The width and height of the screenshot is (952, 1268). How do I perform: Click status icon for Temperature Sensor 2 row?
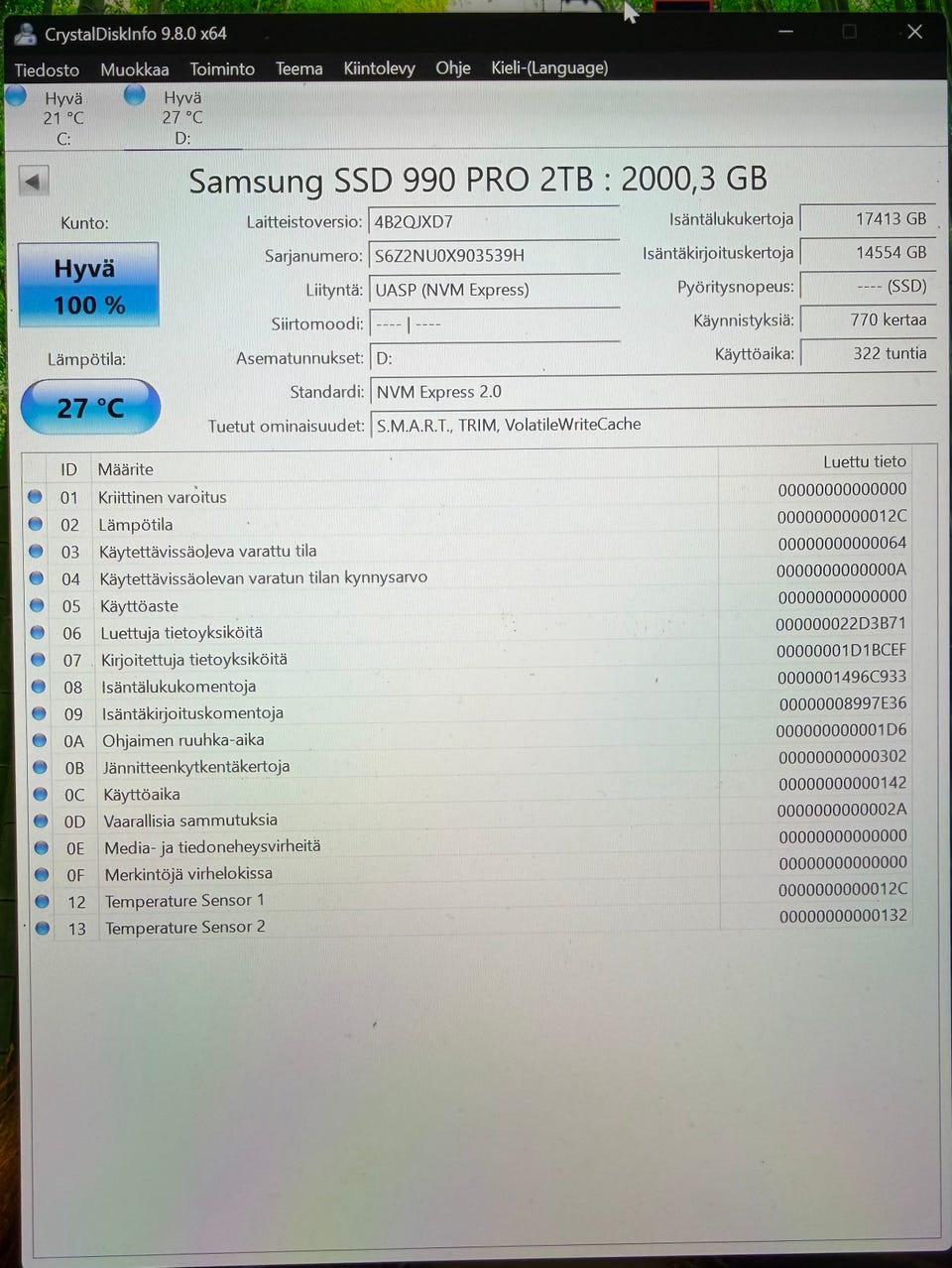click(43, 928)
